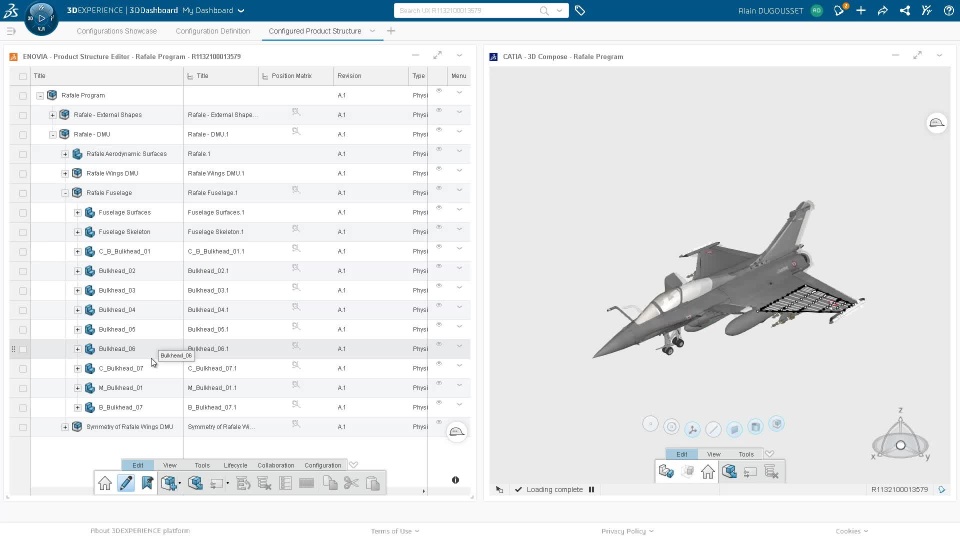Open the Configuration tab in ENOVIA toolbar
This screenshot has height=540, width=960.
tap(323, 465)
